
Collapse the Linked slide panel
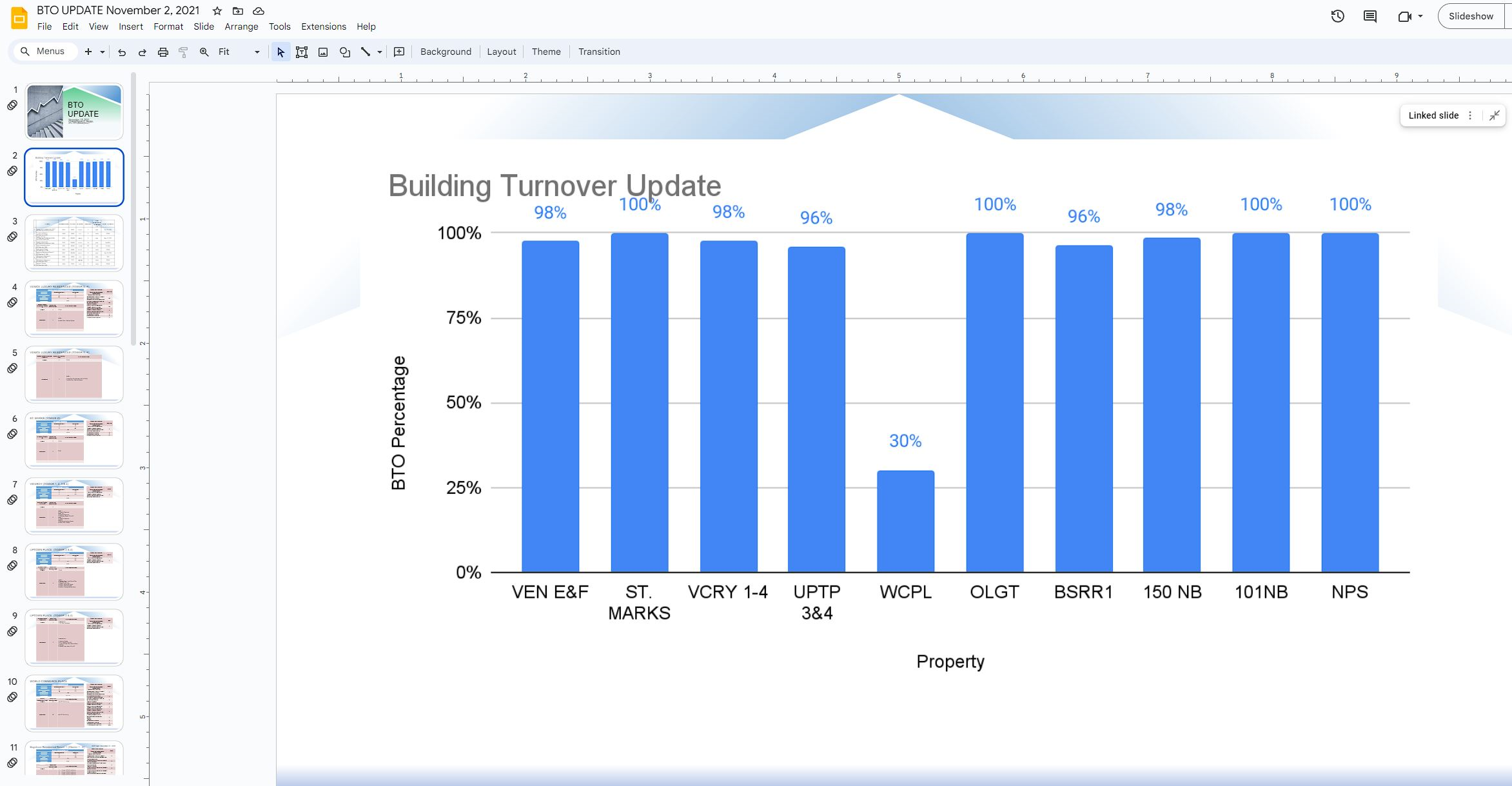point(1494,115)
